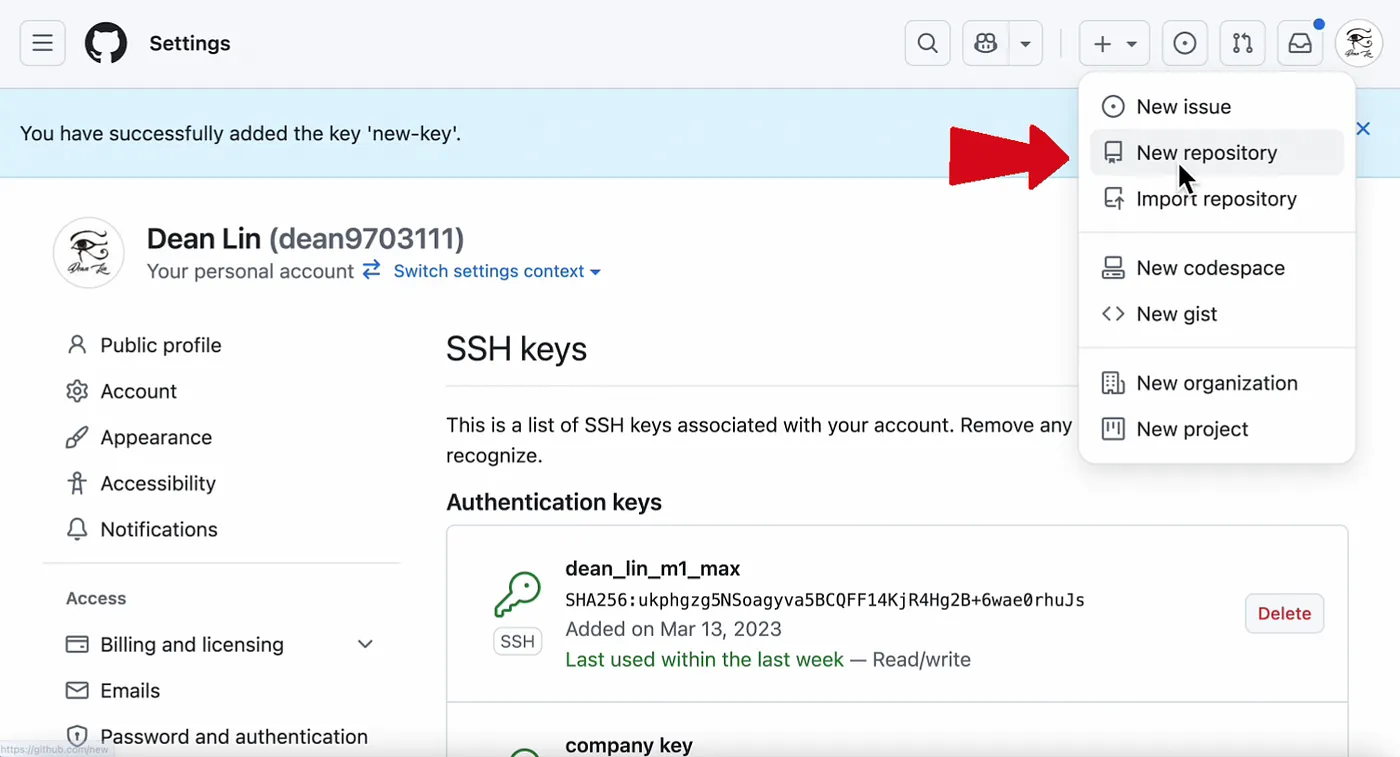Click the Notifications bell icon in sidebar
1400x757 pixels.
tap(77, 529)
